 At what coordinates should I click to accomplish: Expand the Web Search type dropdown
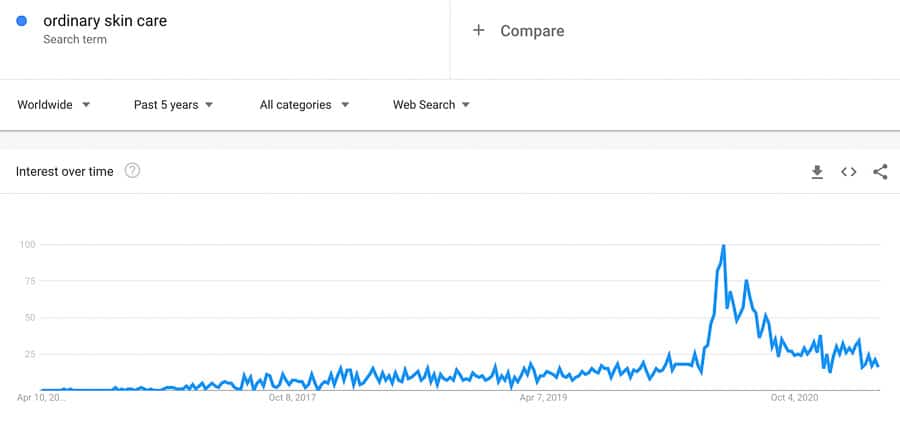[x=431, y=105]
